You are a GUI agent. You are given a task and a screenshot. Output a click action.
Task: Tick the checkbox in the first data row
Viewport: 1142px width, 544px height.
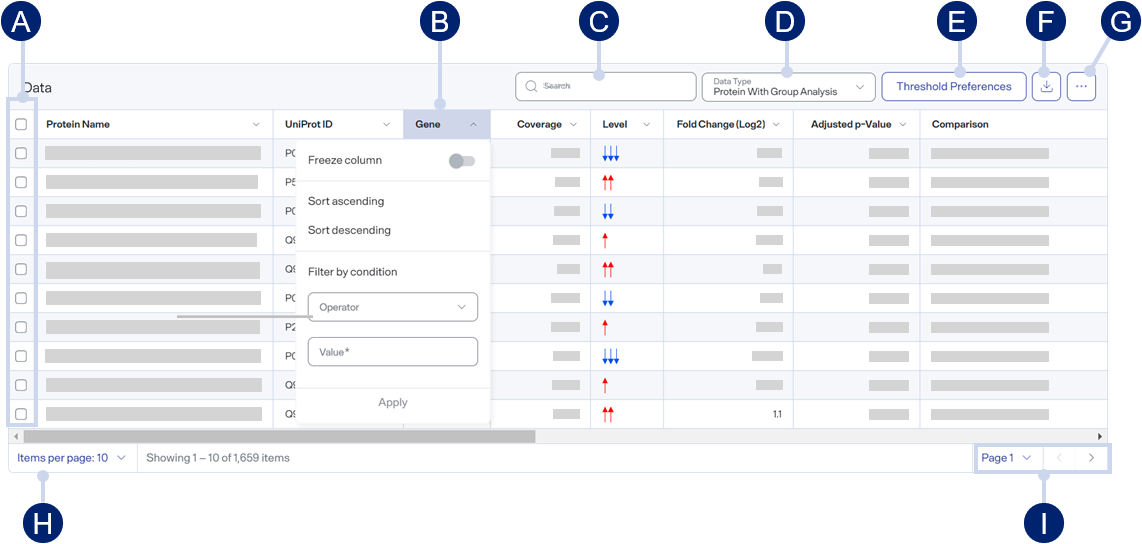point(21,153)
